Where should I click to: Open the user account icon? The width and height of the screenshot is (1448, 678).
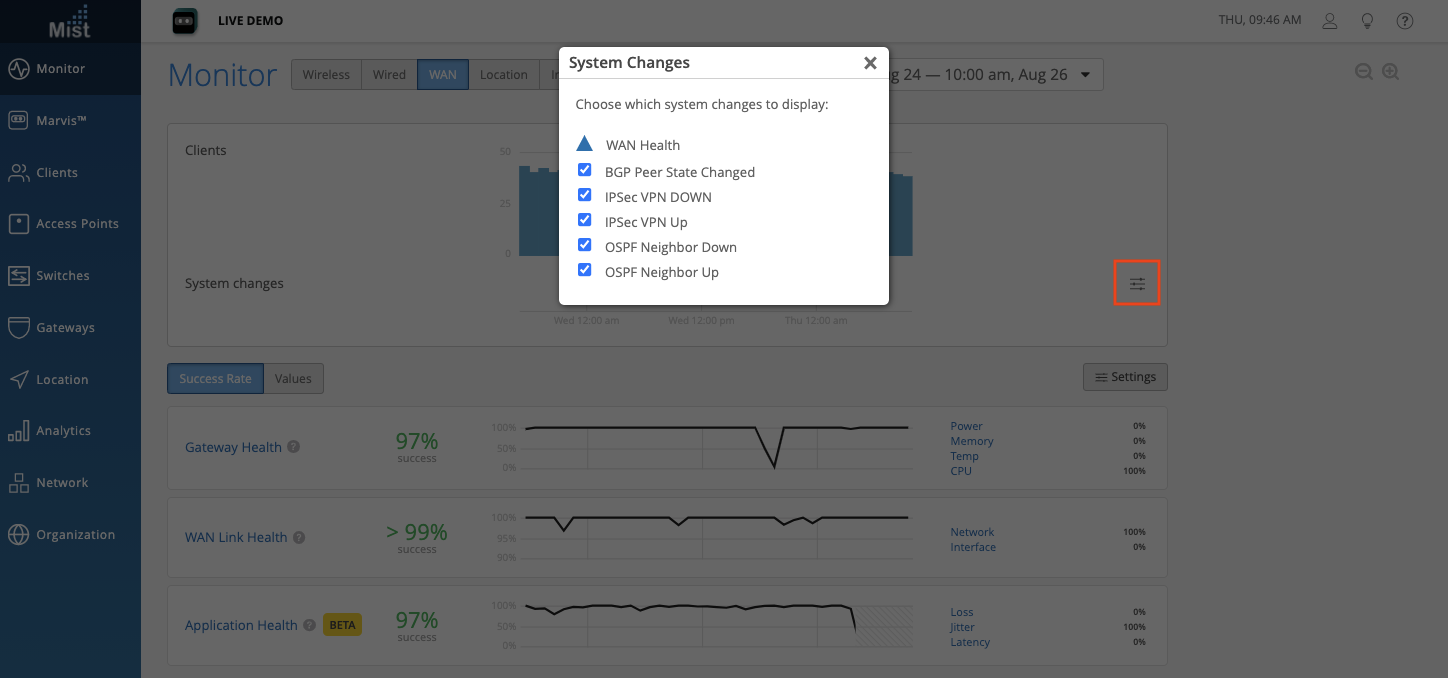[x=1330, y=20]
